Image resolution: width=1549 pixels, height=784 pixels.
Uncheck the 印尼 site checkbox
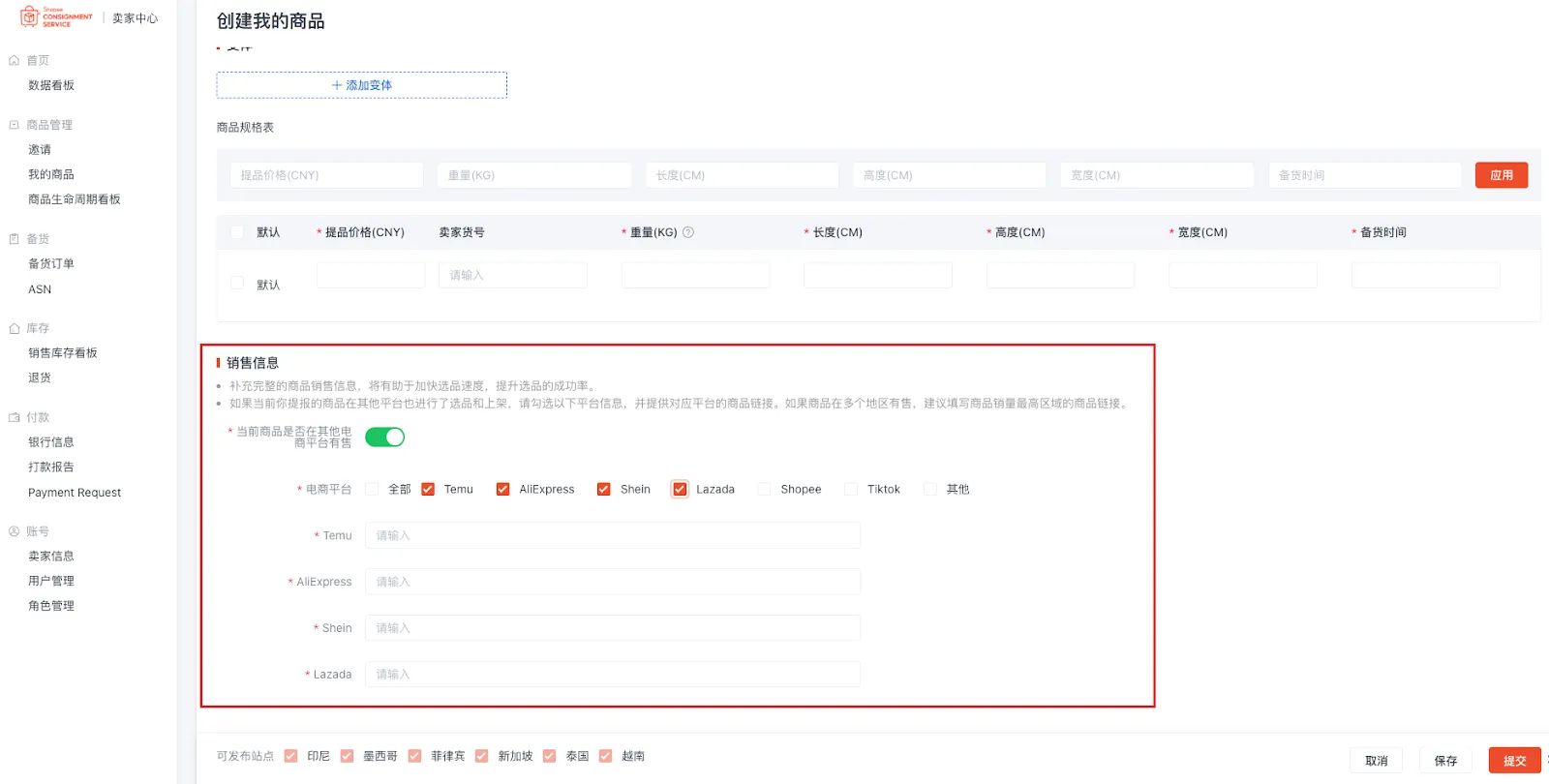pos(290,756)
